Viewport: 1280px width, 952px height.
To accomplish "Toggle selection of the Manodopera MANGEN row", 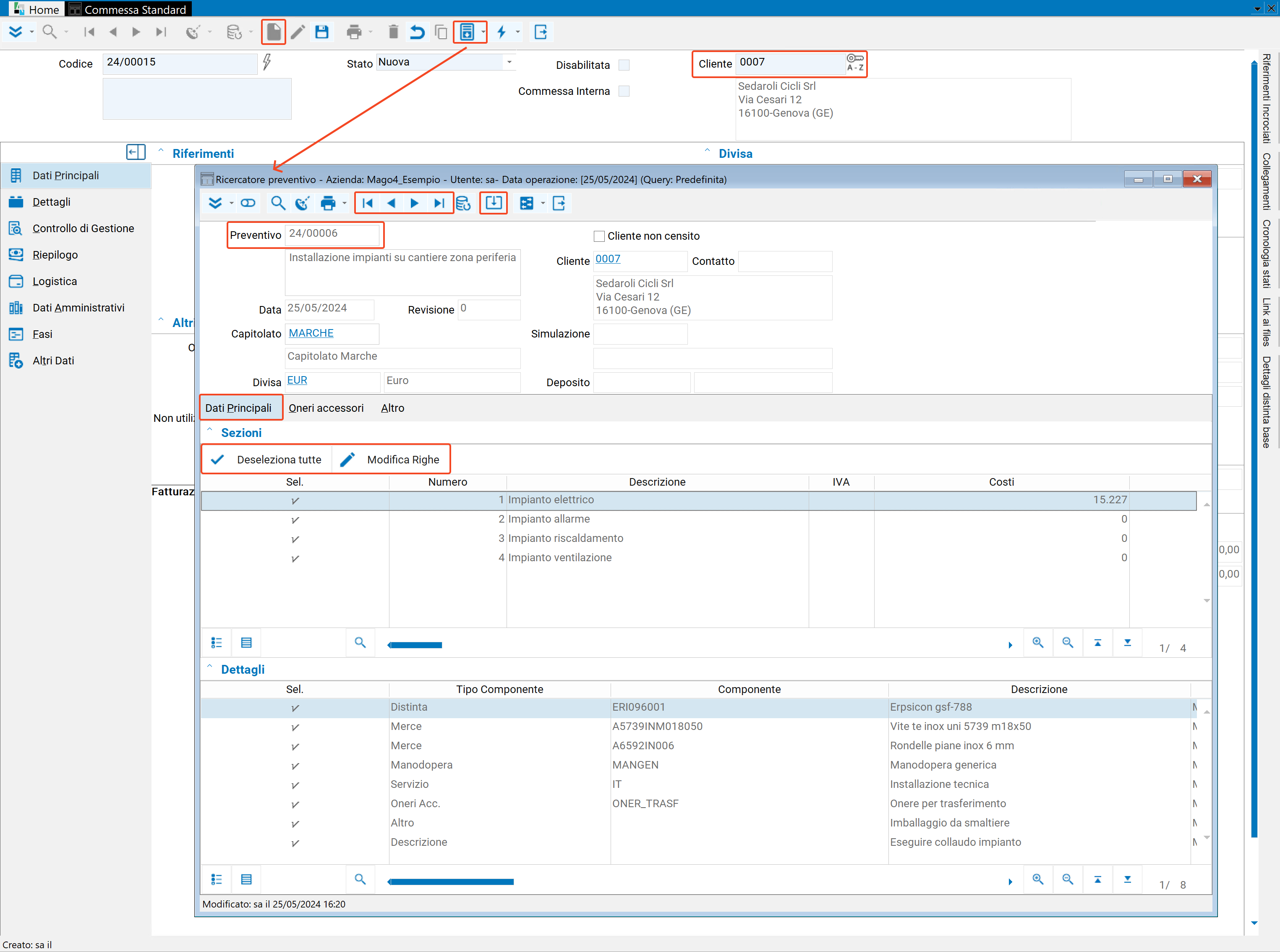I will tap(295, 766).
